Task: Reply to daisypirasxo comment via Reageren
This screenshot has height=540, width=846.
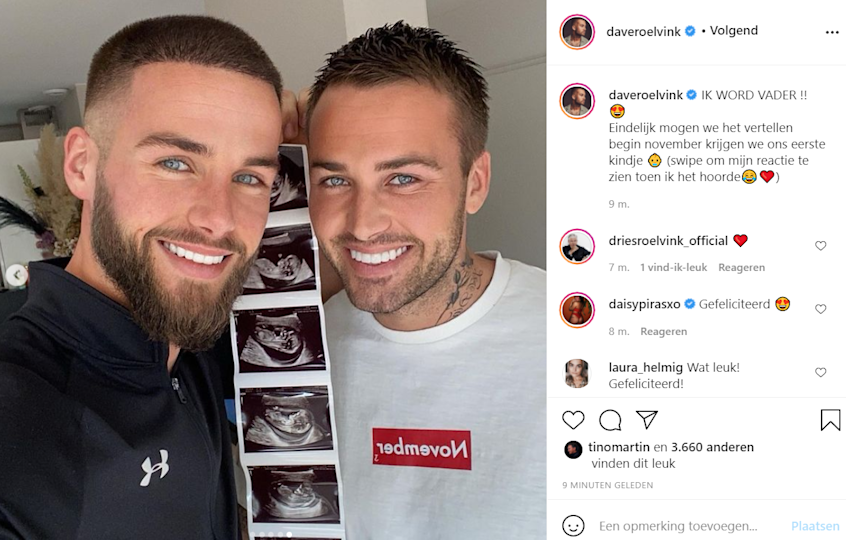Action: pos(664,331)
